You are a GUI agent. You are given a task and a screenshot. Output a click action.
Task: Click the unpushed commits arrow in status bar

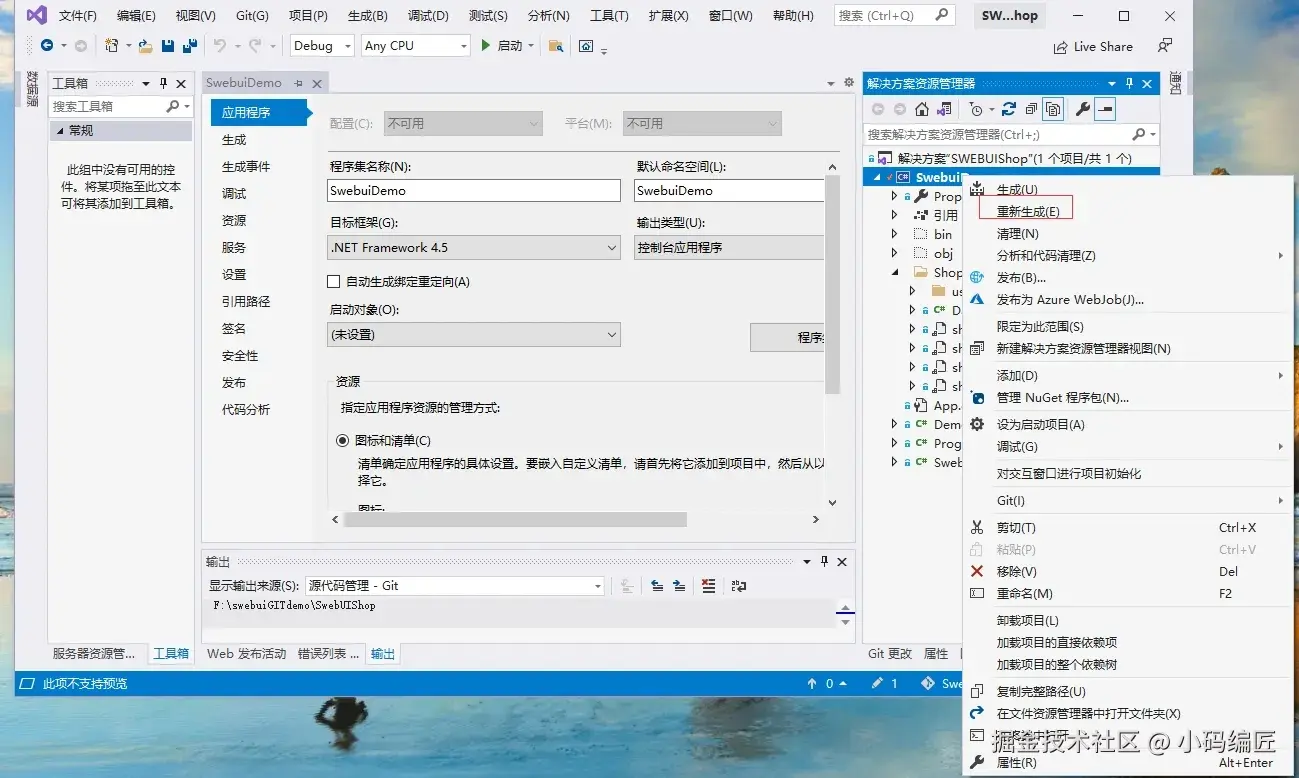pos(812,684)
